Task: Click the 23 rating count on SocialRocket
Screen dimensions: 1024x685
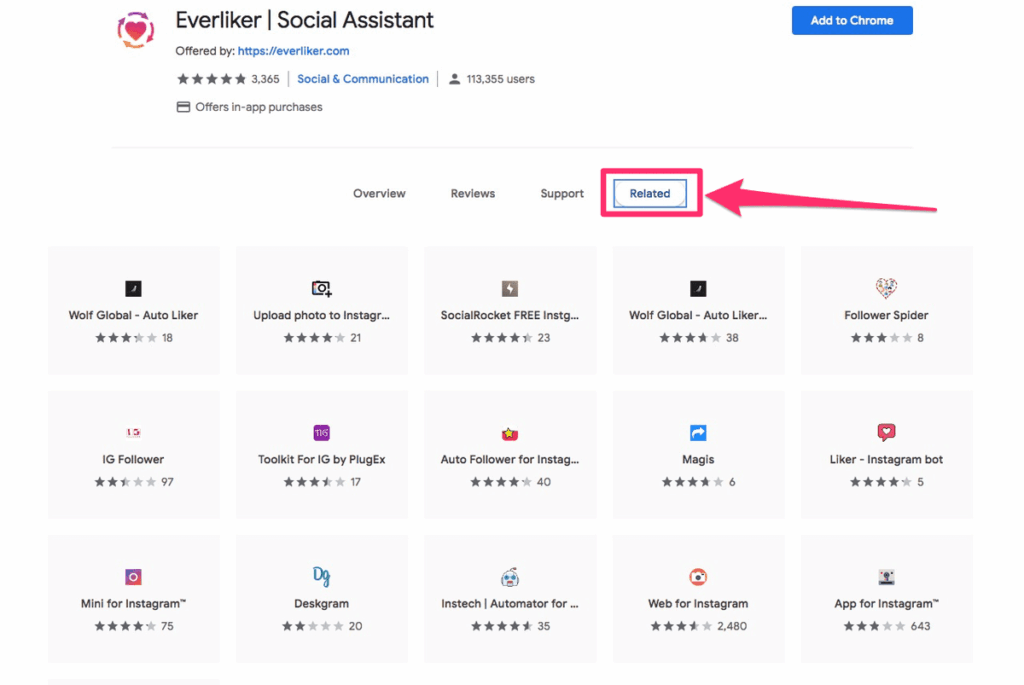Action: point(544,338)
